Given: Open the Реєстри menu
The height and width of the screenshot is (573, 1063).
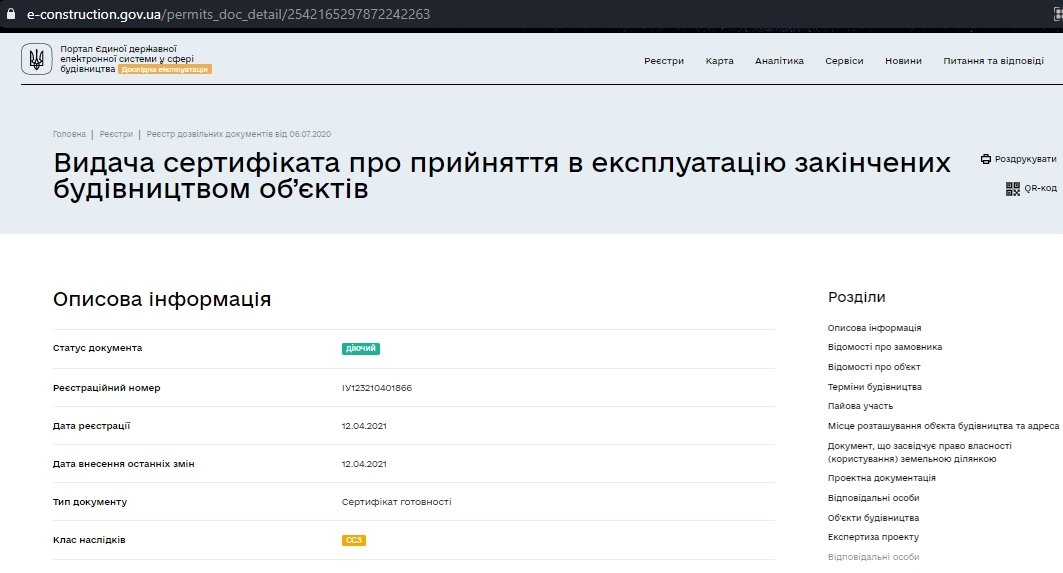Looking at the screenshot, I should (x=664, y=61).
